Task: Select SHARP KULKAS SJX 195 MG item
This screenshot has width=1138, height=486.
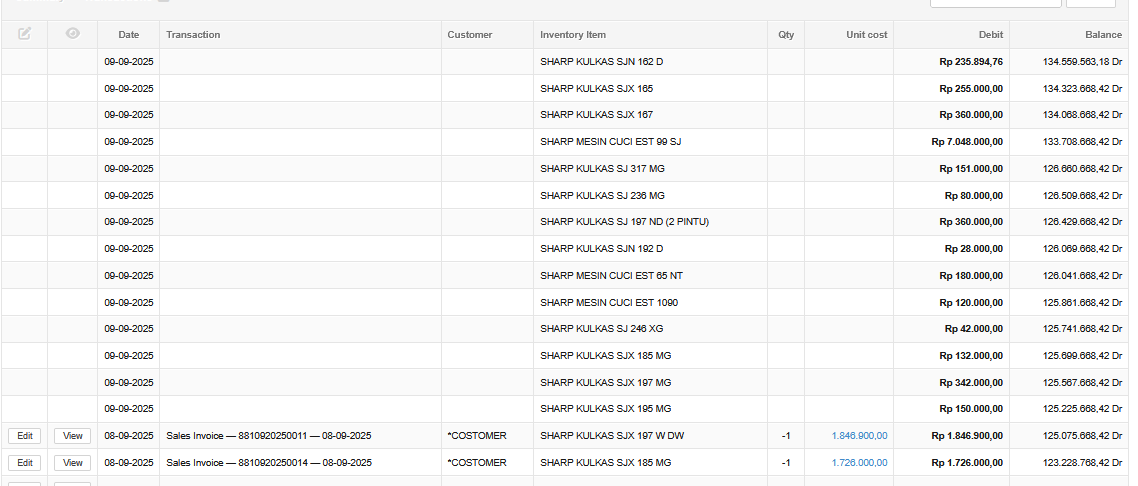Action: tap(605, 408)
